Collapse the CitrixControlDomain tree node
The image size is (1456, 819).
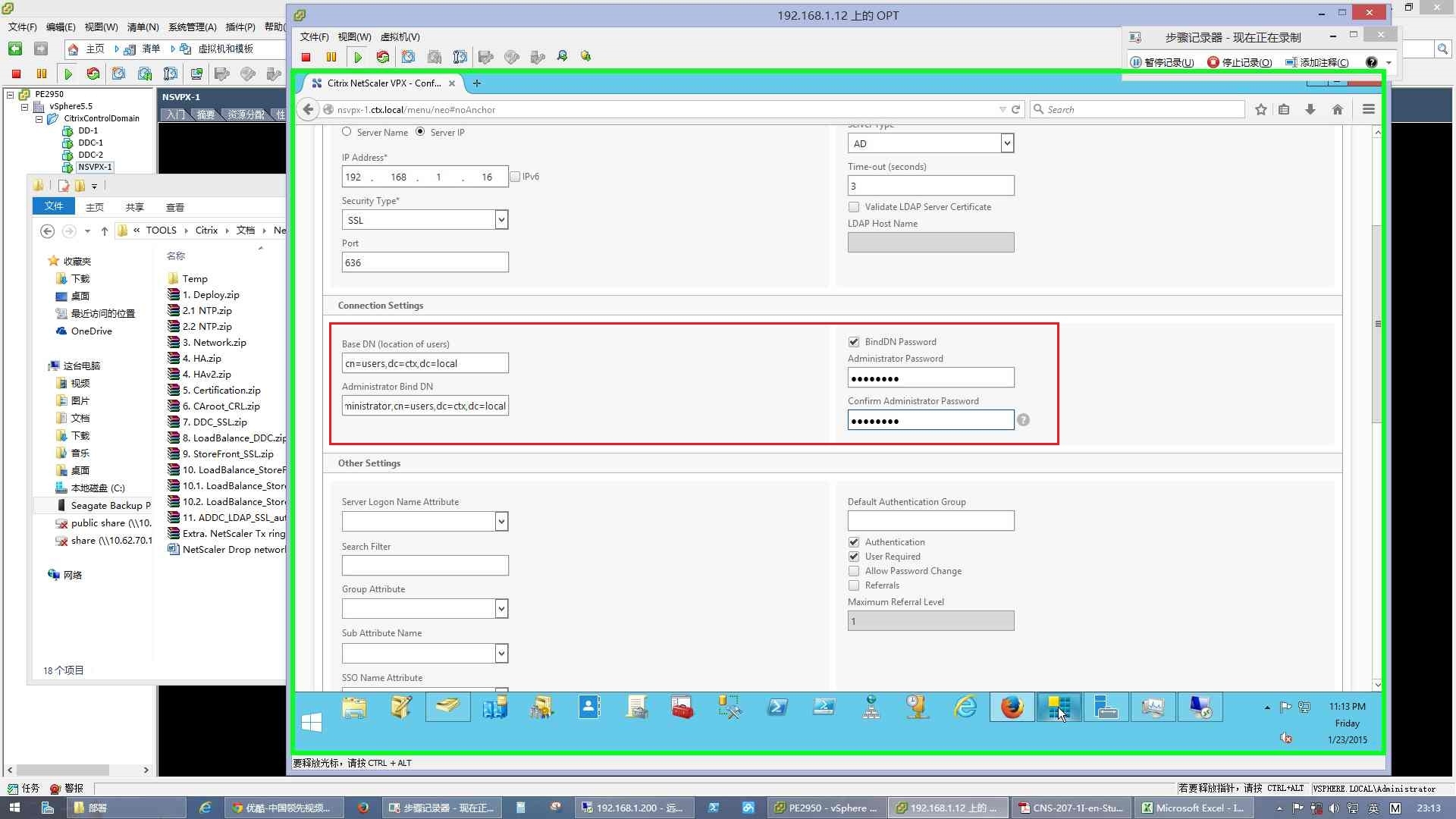[39, 119]
